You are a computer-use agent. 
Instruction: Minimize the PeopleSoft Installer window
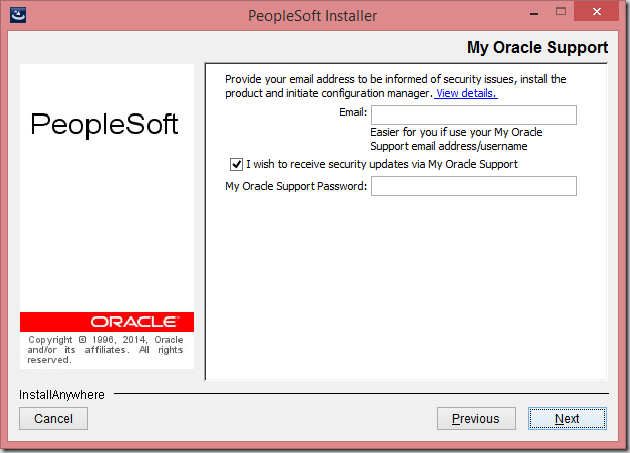point(534,14)
